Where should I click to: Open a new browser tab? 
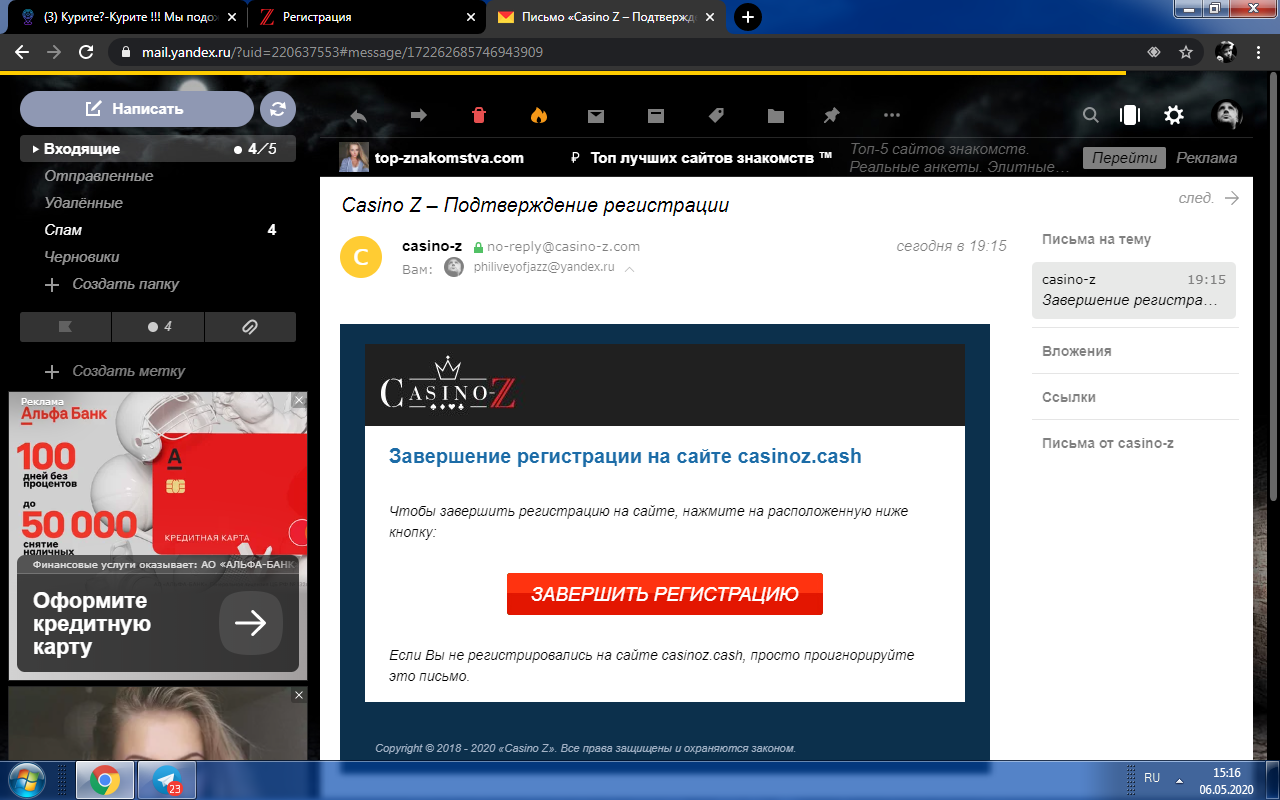(x=748, y=17)
